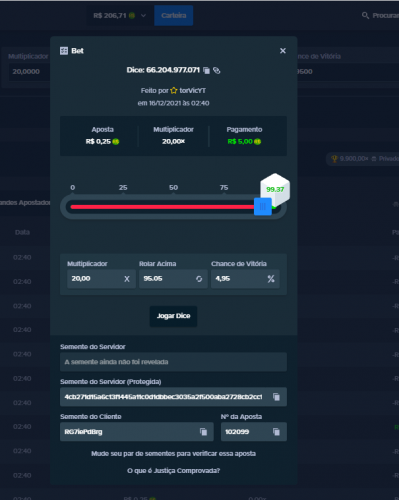This screenshot has width=399, height=500.
Task: Click the Rolar Acima 95.05 field
Action: [173, 279]
